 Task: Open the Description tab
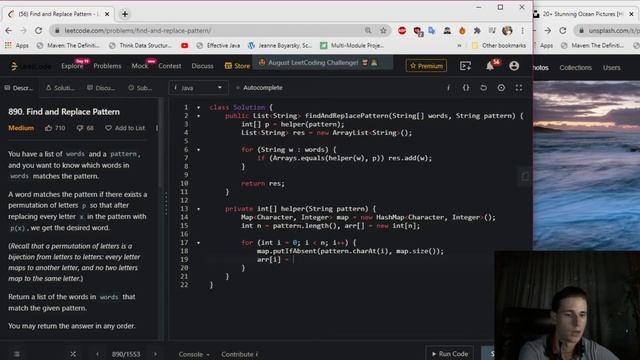(x=18, y=88)
